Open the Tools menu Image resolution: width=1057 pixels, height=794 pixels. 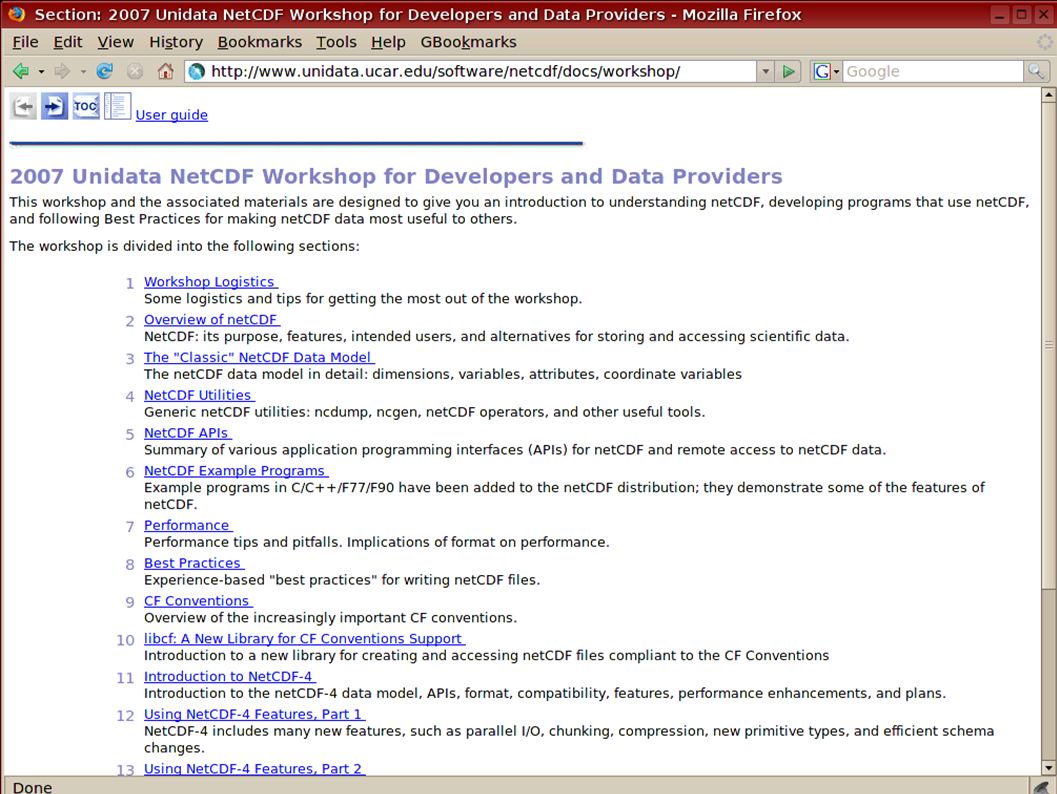(336, 42)
